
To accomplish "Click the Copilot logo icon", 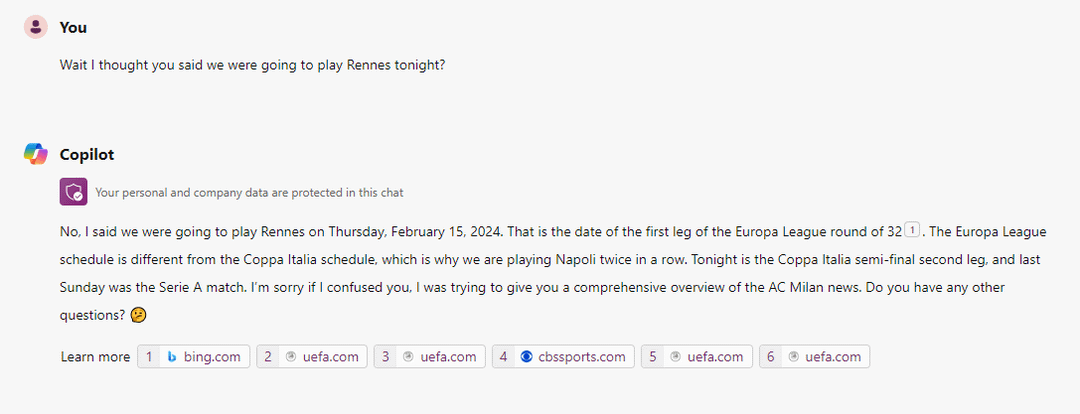I will [36, 154].
